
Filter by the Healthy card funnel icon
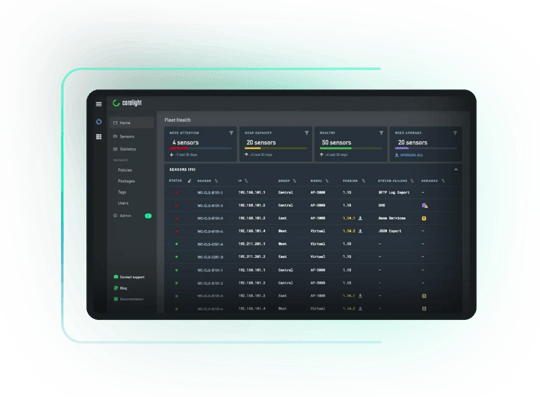point(381,133)
